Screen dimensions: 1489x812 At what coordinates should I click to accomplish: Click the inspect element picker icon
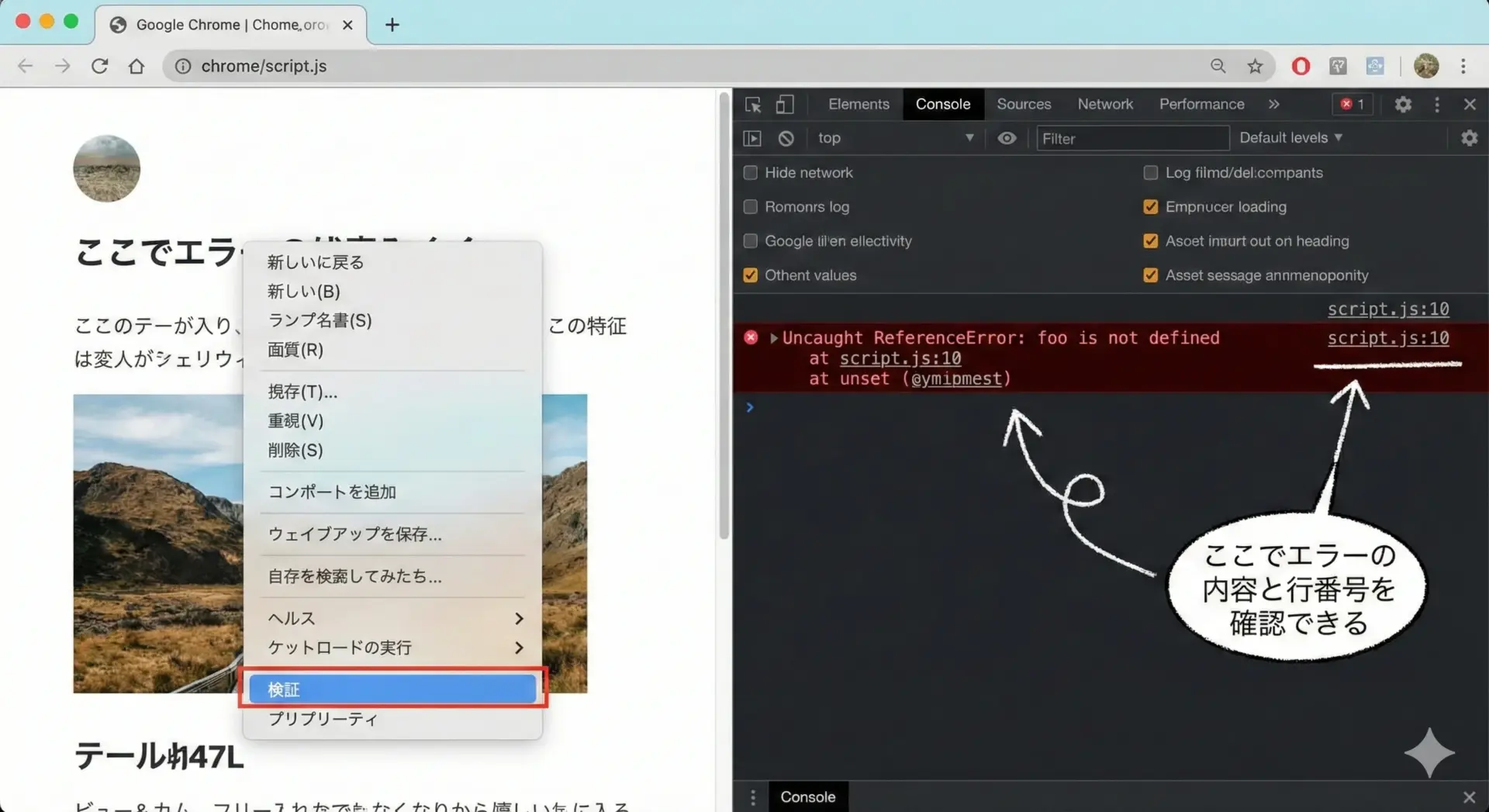pyautogui.click(x=752, y=105)
